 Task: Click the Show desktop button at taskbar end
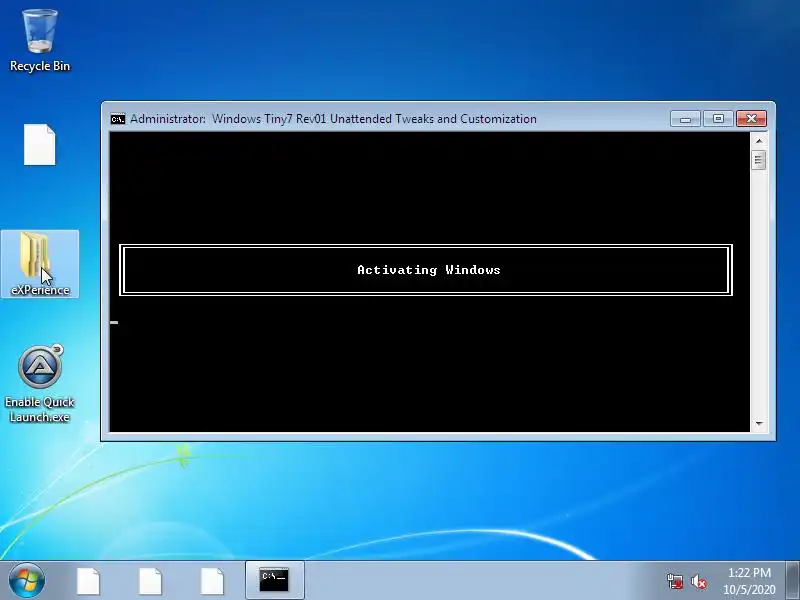tap(792, 581)
